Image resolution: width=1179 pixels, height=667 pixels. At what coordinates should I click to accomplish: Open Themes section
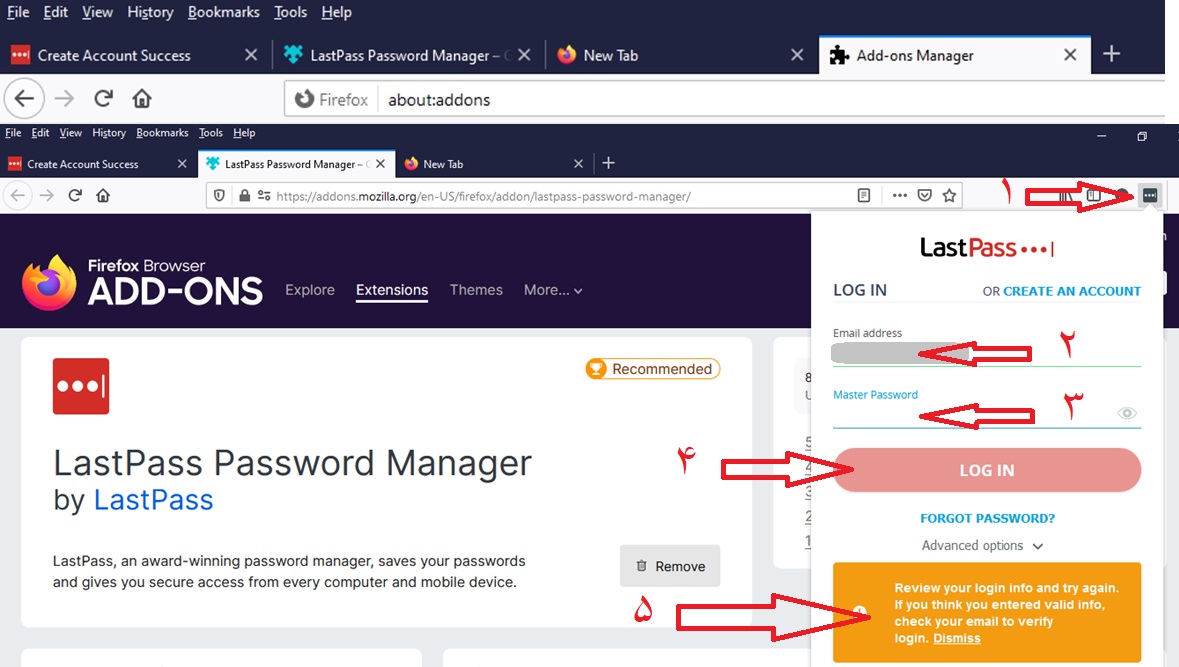pyautogui.click(x=476, y=290)
